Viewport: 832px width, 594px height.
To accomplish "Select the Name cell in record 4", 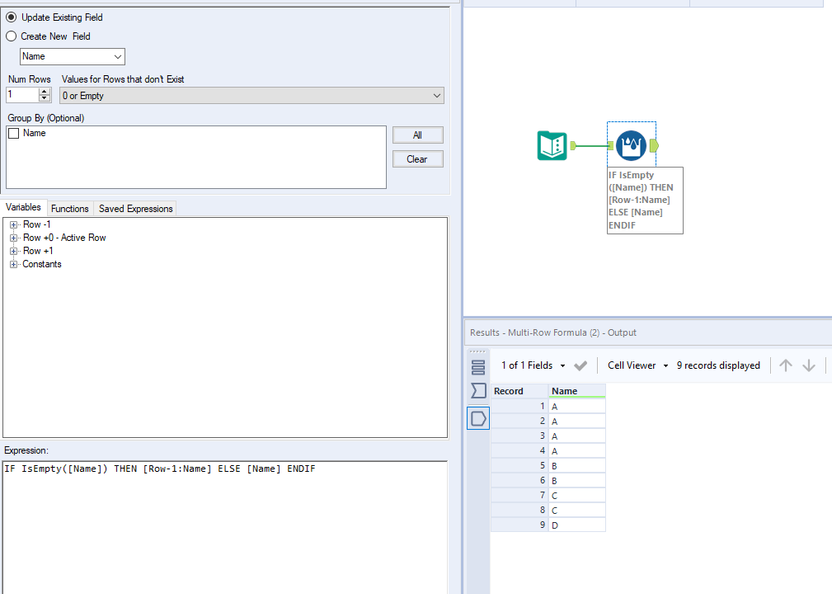I will 577,451.
